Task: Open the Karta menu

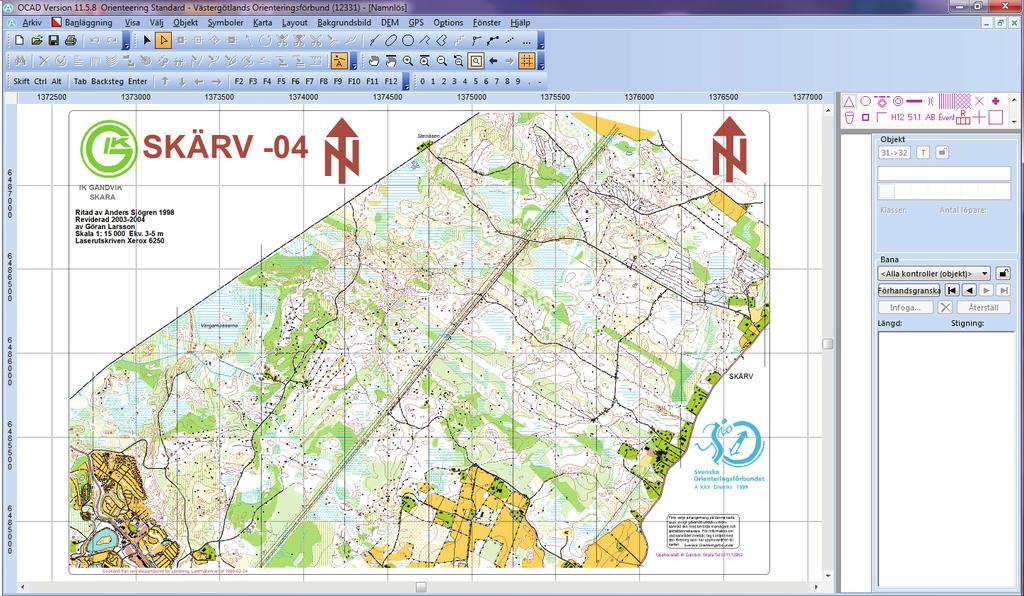Action: point(263,22)
